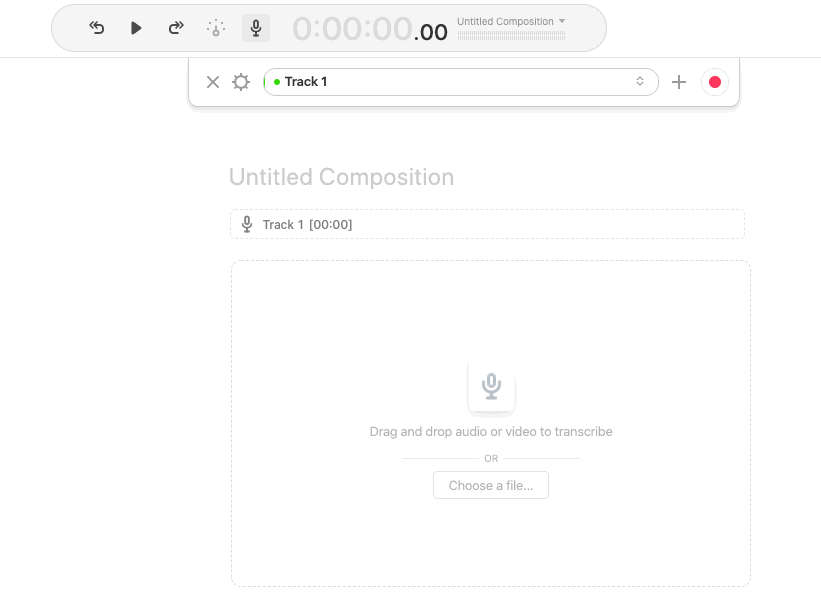The width and height of the screenshot is (821, 601).
Task: Close the recording panel with X
Action: click(213, 82)
